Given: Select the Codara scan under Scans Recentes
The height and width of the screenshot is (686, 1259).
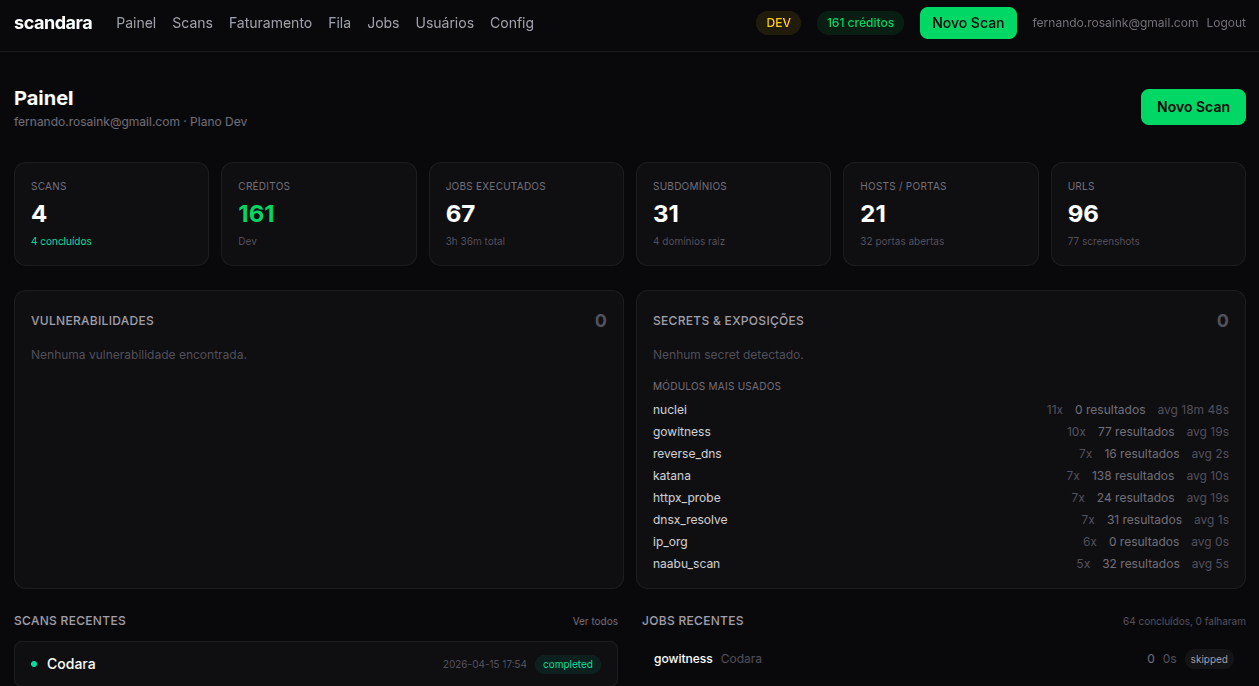Looking at the screenshot, I should pyautogui.click(x=71, y=663).
